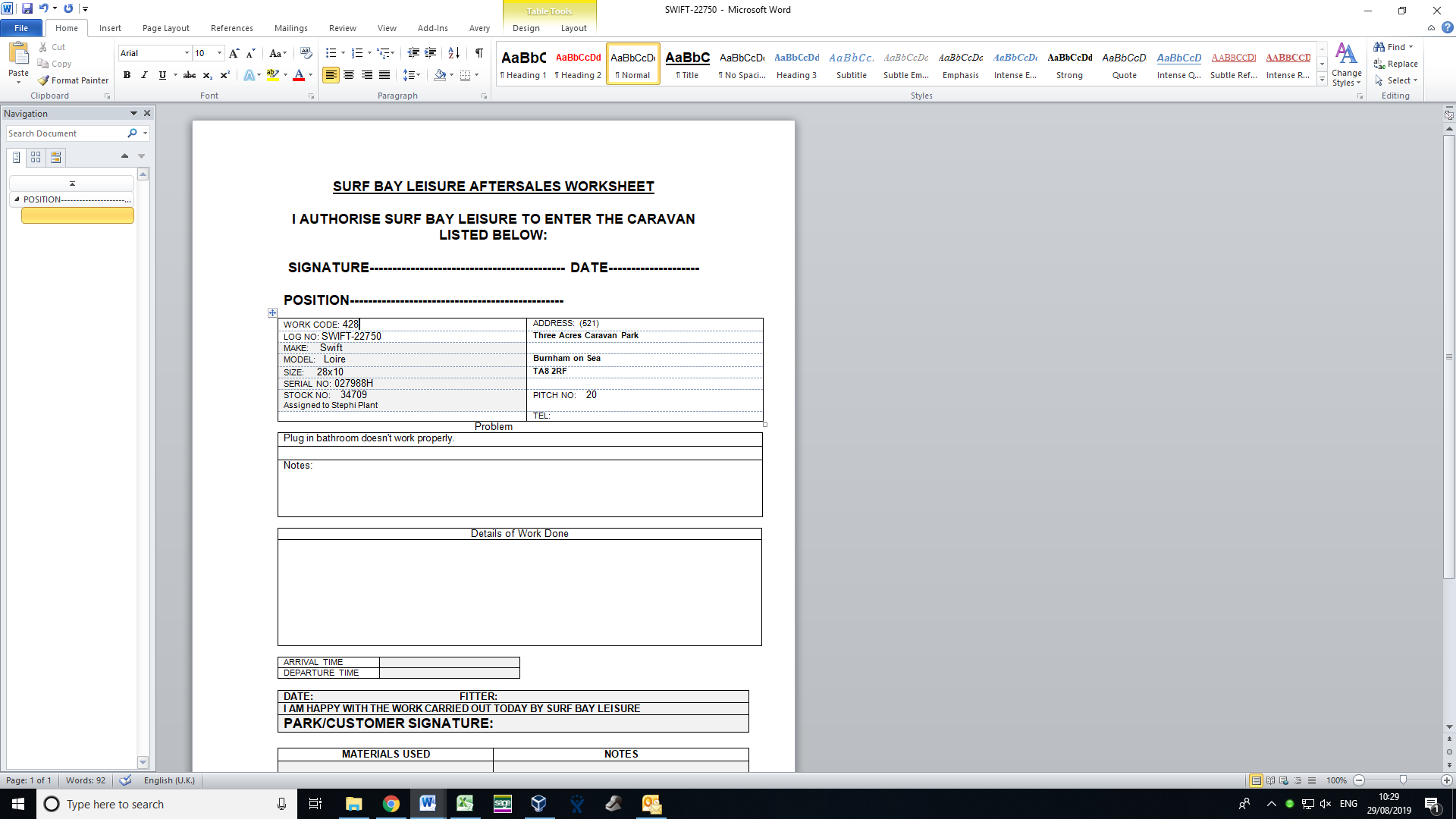Toggle the Show/Hide paragraph marks icon
1456x819 pixels.
click(x=479, y=53)
